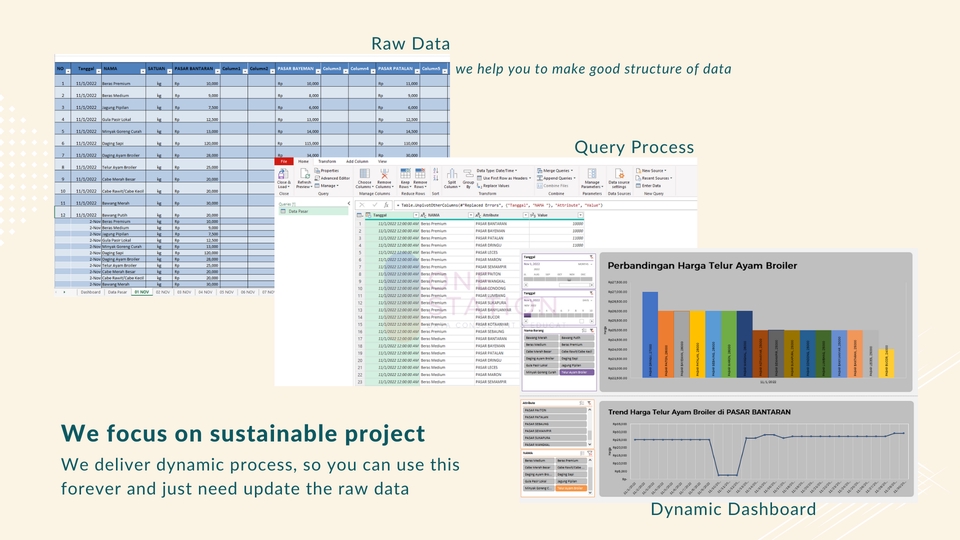Clear filter on Attribute slicer
Image resolution: width=960 pixels, height=540 pixels.
[590, 403]
